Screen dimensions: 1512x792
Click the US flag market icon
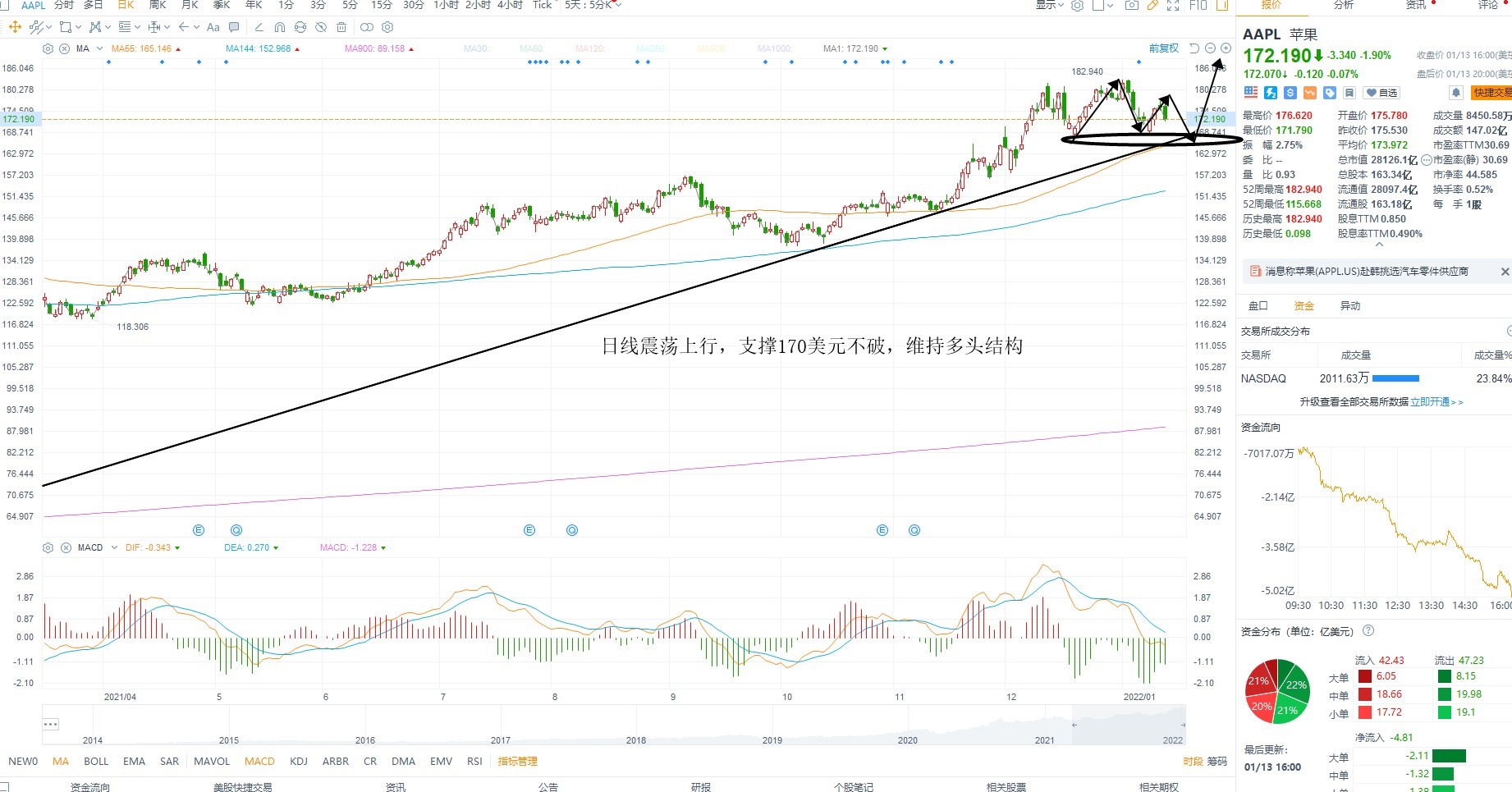tap(1251, 93)
